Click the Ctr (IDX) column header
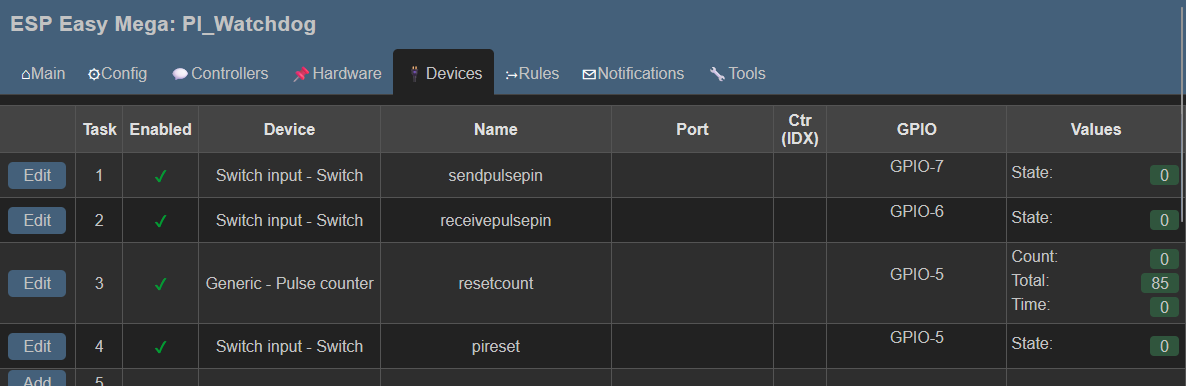 [799, 129]
